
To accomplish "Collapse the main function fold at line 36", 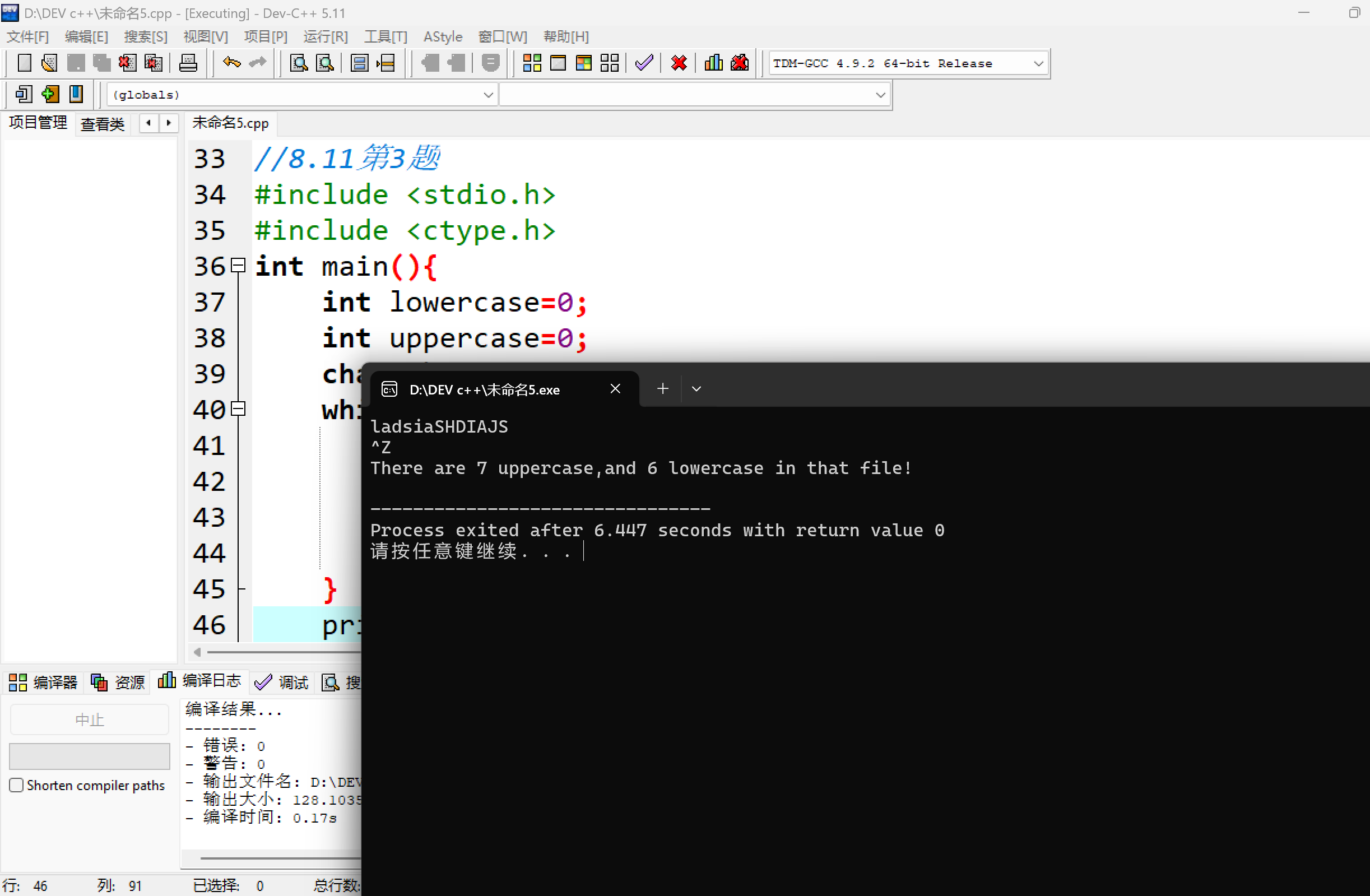I will [x=238, y=266].
